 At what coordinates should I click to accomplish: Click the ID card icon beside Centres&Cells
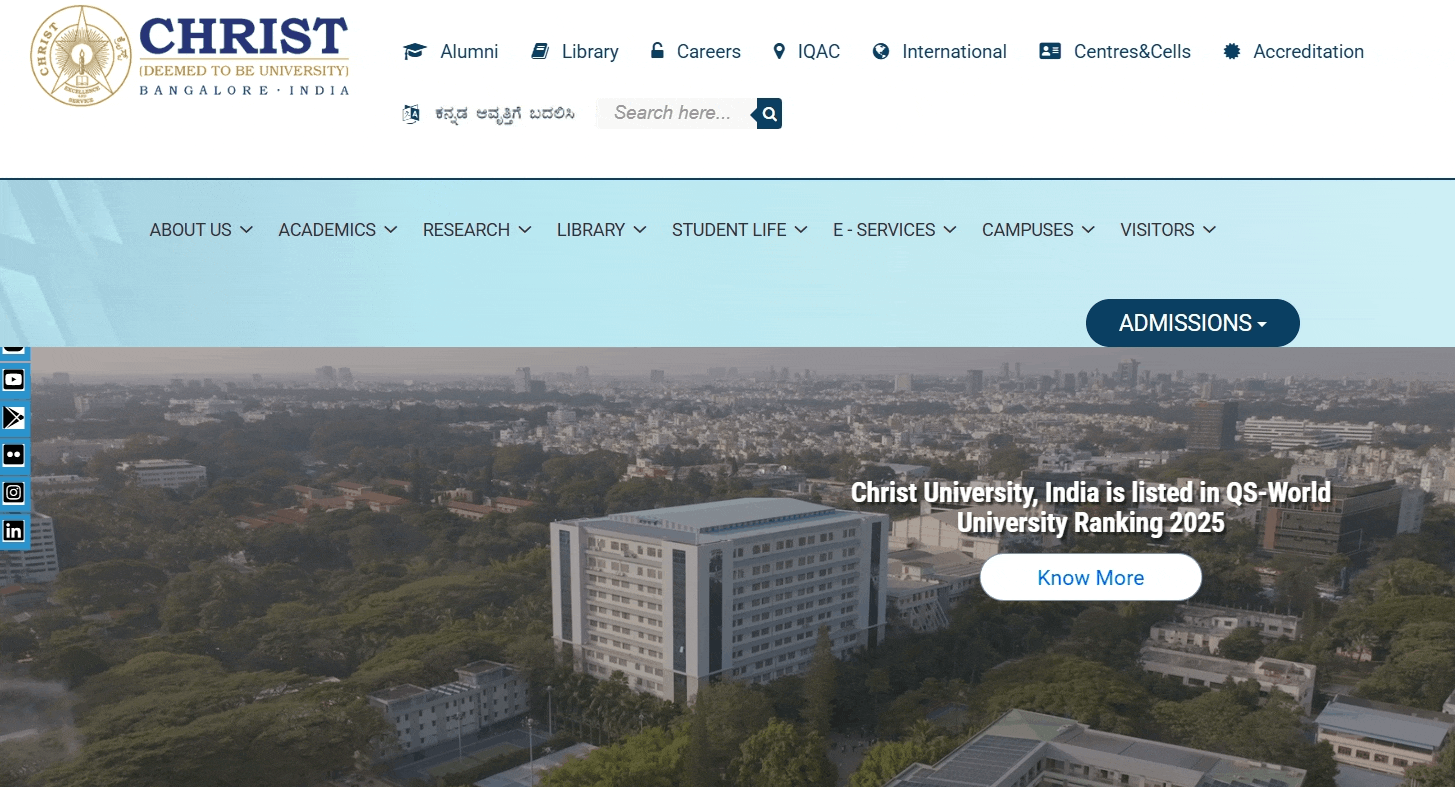1050,51
